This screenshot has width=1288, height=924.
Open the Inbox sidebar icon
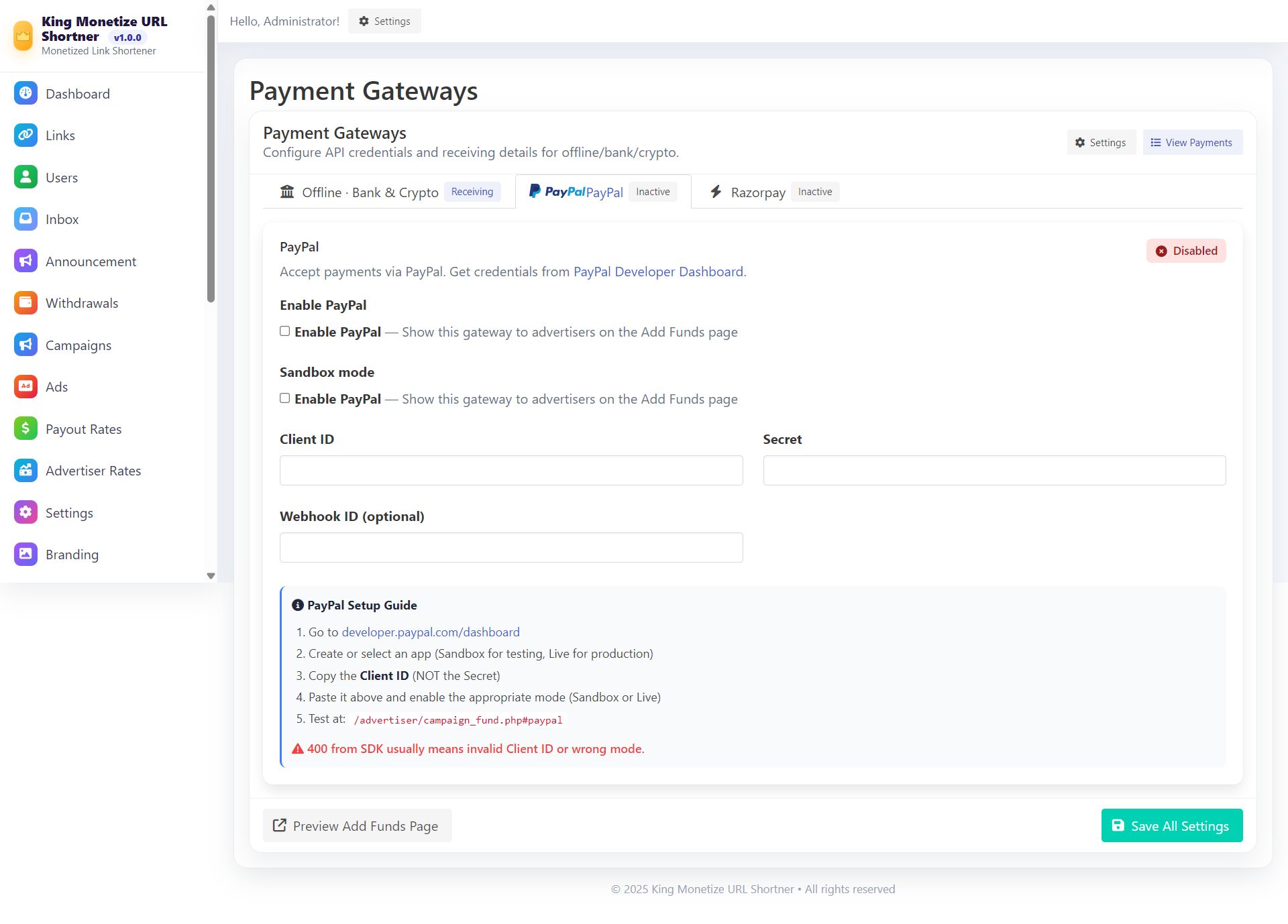tap(25, 219)
